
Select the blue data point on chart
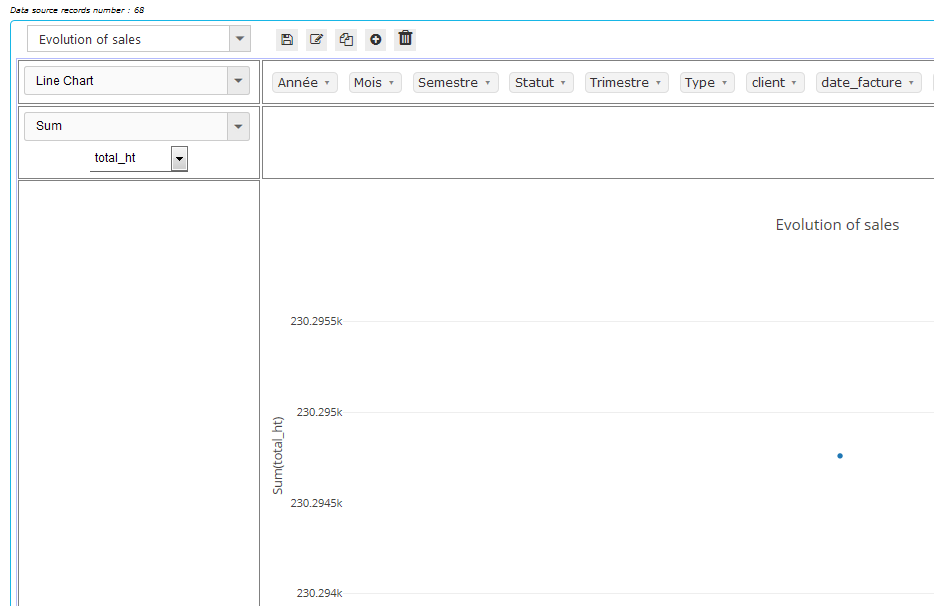839,456
